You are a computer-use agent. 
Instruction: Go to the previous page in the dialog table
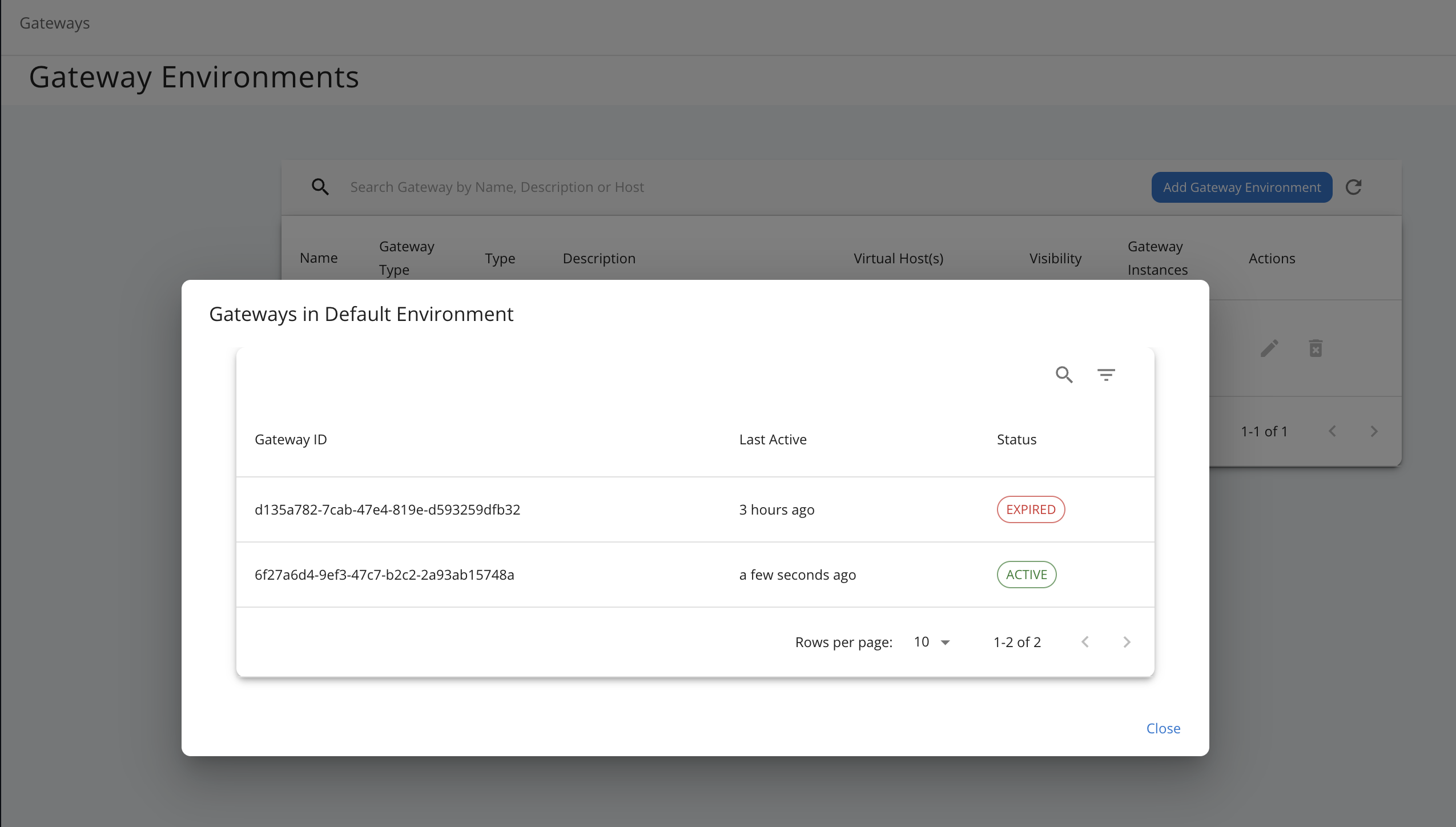pos(1085,642)
